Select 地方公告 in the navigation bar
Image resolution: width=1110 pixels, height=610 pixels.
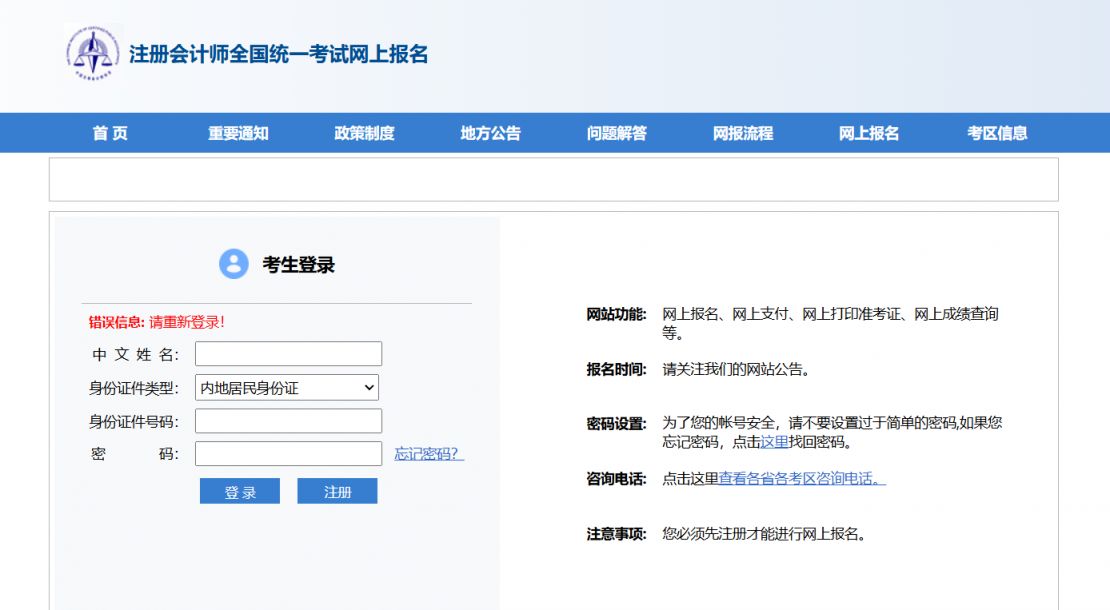click(x=491, y=133)
